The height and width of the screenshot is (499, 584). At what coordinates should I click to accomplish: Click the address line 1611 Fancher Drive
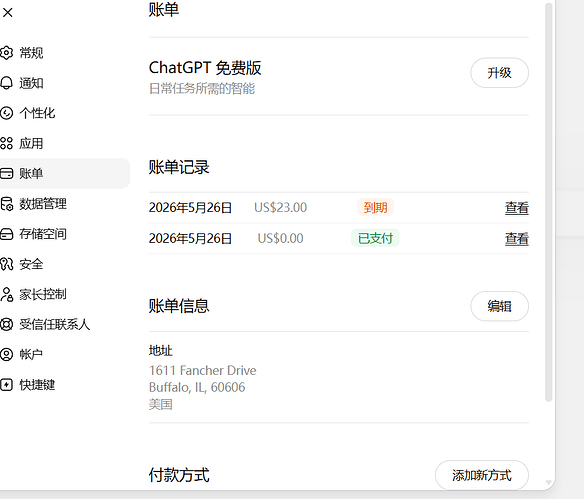coord(203,371)
